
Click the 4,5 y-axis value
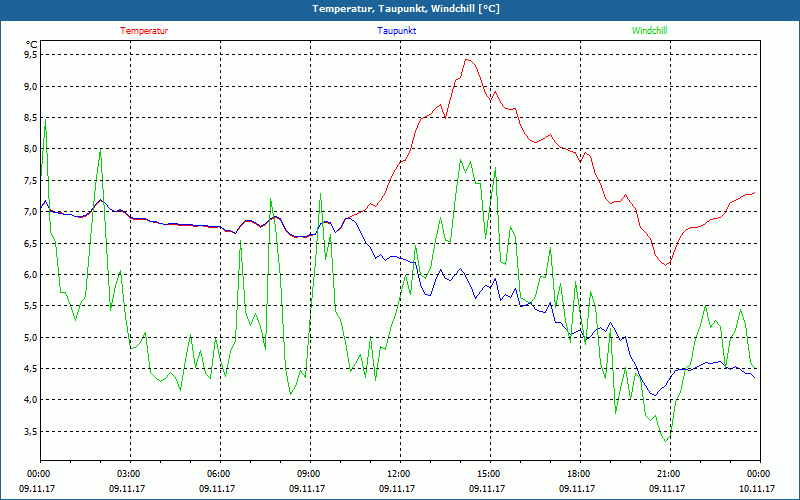32,369
